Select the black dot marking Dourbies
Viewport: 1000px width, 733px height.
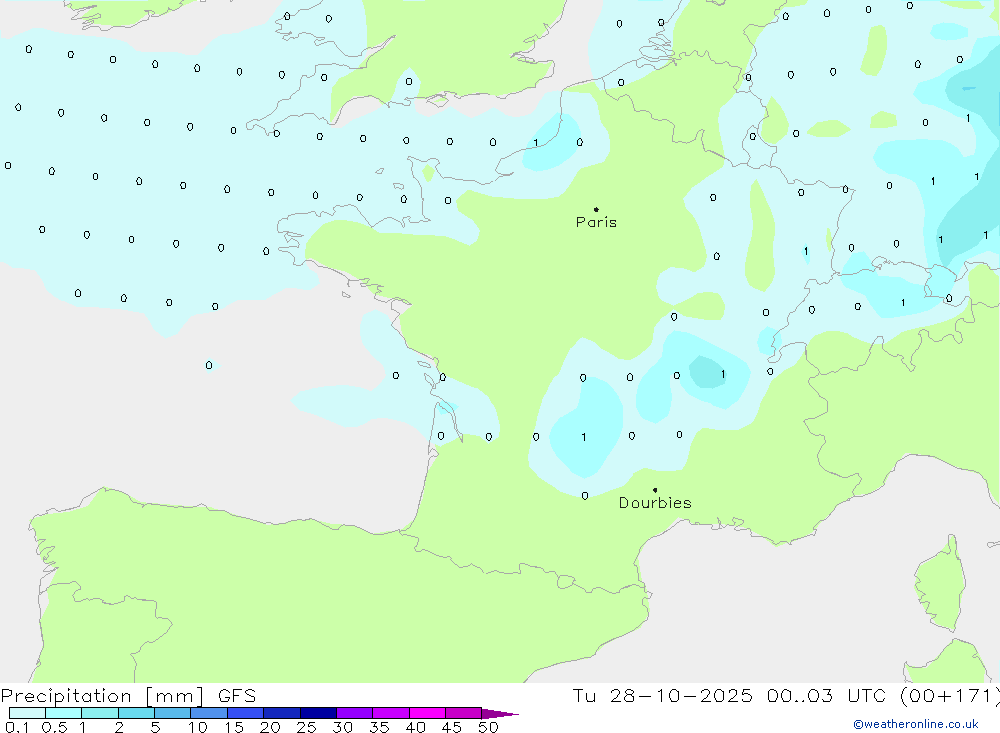pos(655,490)
